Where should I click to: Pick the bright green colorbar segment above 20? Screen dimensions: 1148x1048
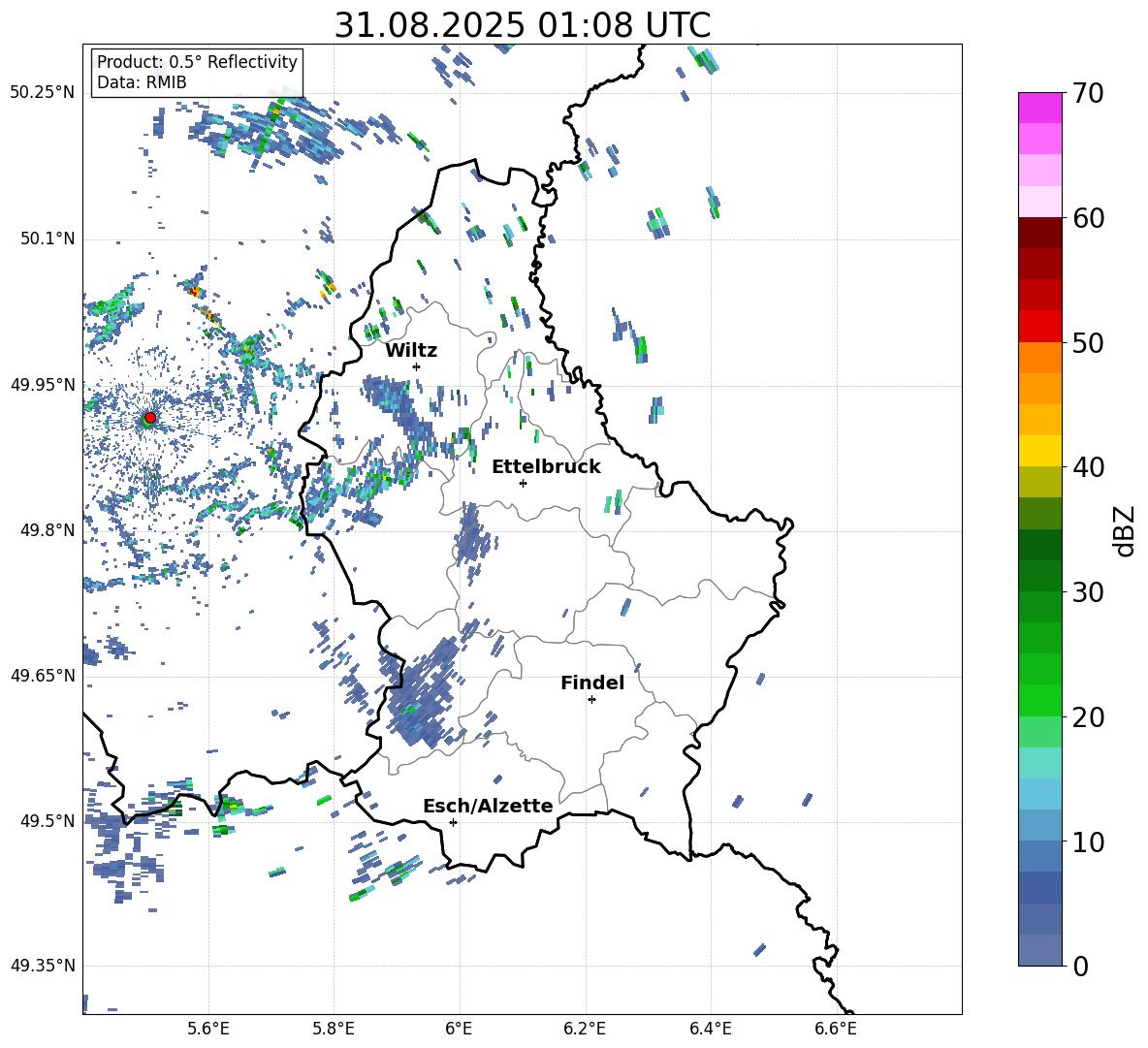(x=1039, y=700)
